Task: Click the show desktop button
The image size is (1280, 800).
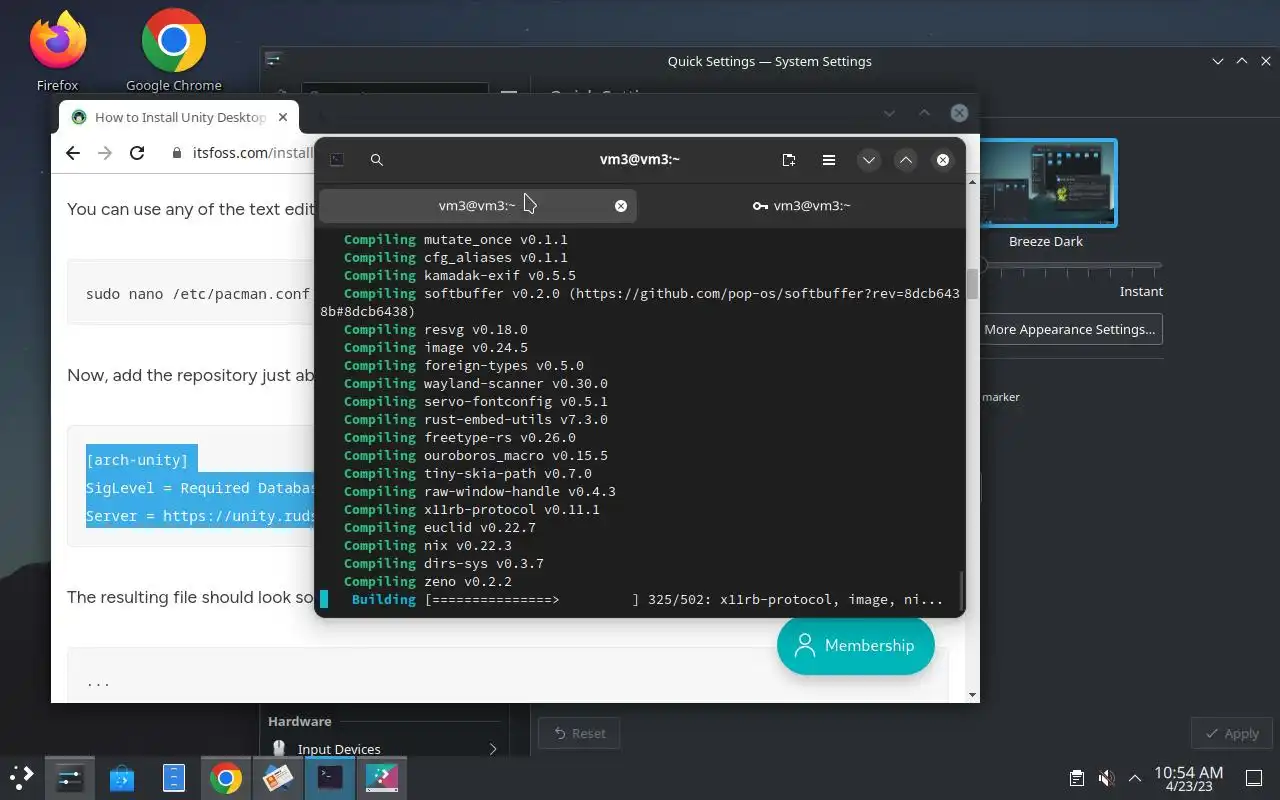Action: [x=1254, y=778]
